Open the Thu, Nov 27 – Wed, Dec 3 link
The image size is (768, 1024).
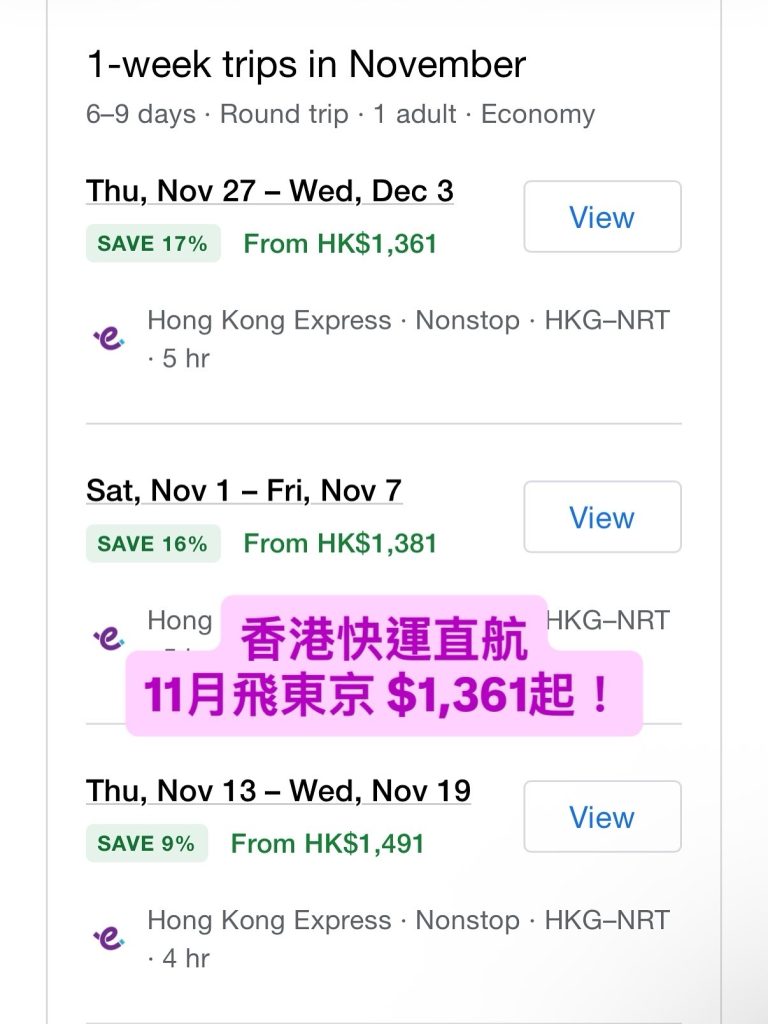(270, 190)
